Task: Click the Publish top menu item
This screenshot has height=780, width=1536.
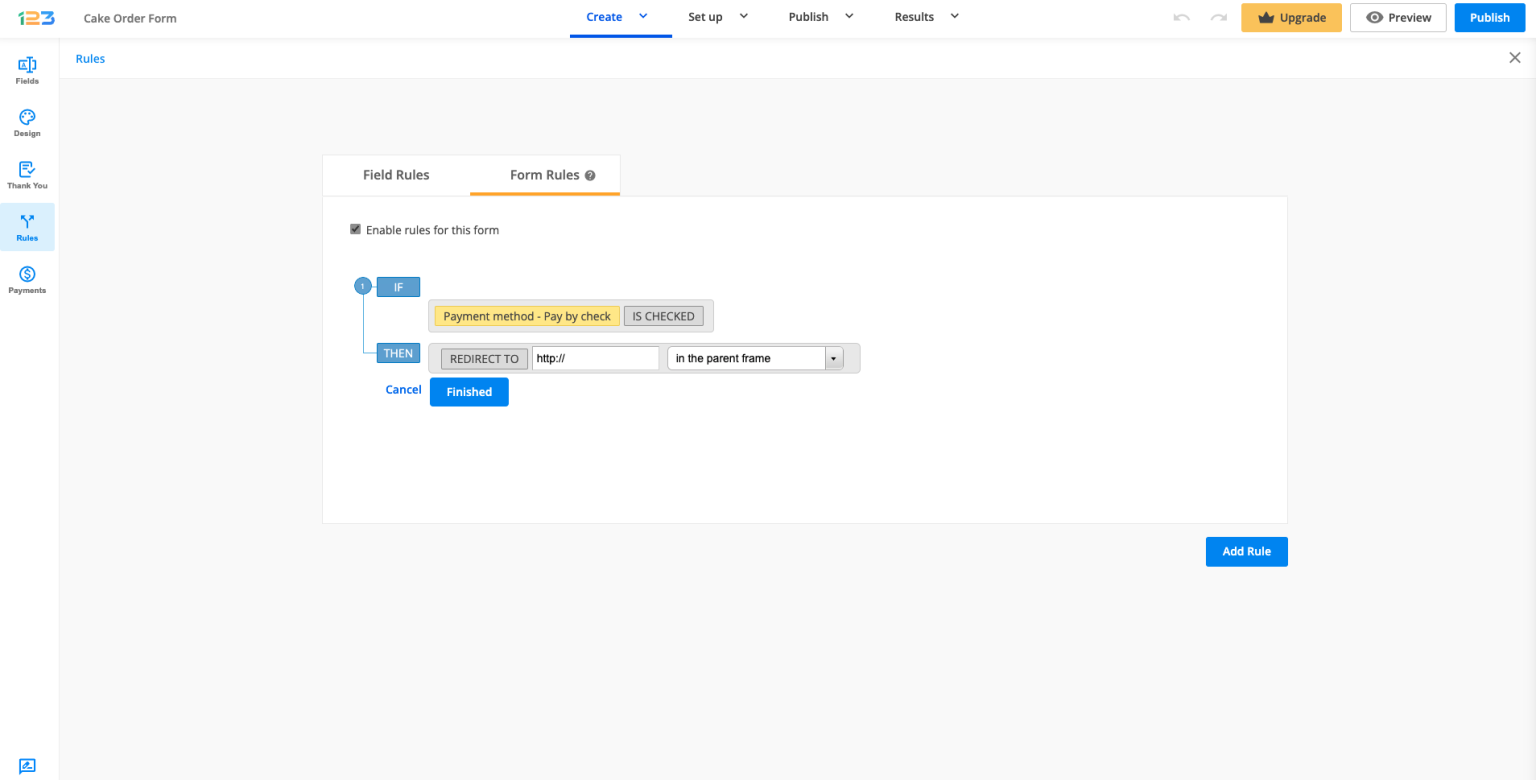Action: click(x=808, y=17)
